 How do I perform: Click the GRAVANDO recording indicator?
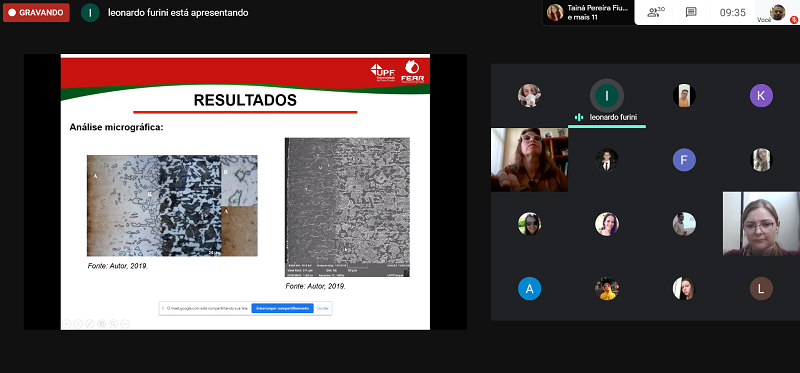pyautogui.click(x=36, y=13)
